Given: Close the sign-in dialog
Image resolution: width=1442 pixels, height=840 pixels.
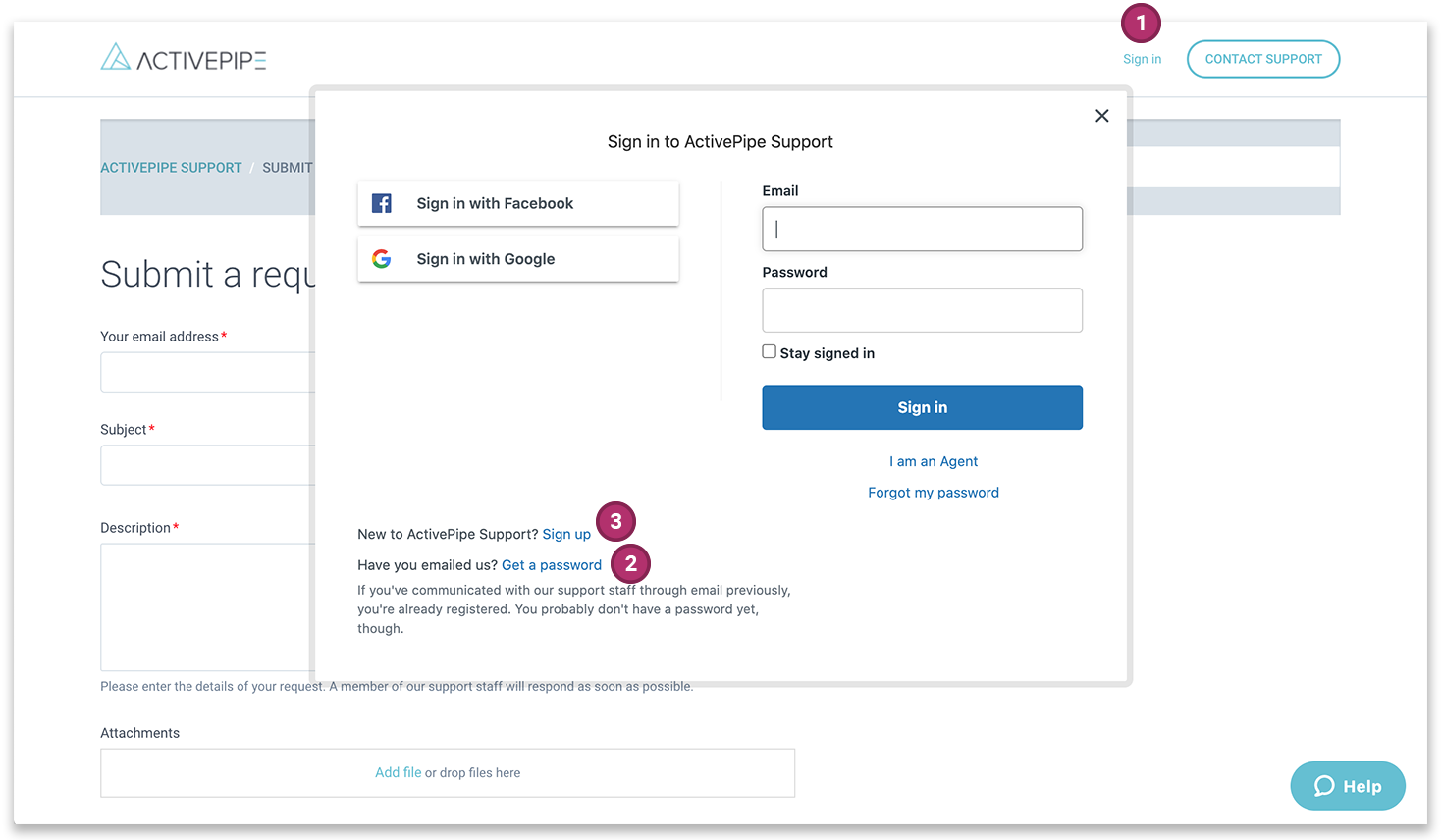Looking at the screenshot, I should [1101, 115].
